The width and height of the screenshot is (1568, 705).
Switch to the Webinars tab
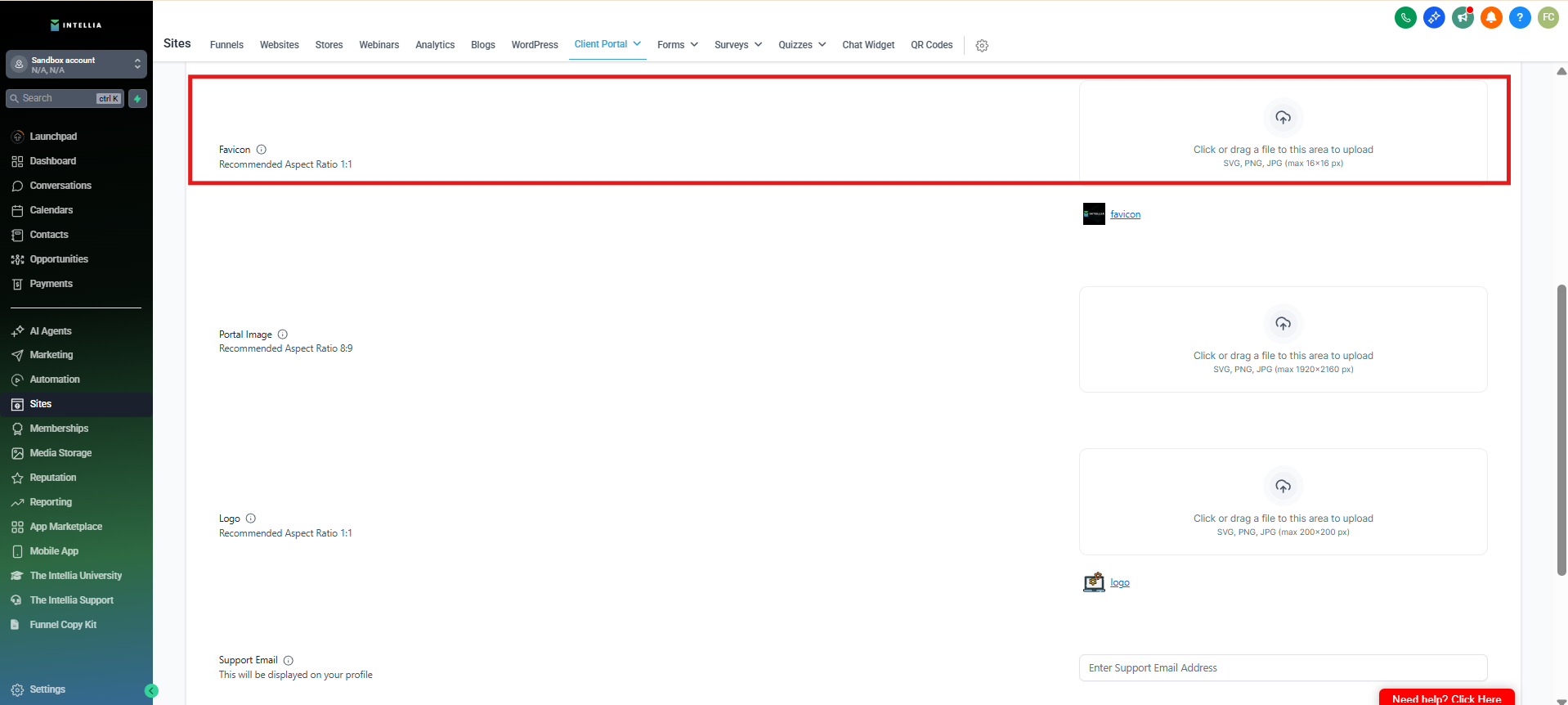tap(379, 45)
